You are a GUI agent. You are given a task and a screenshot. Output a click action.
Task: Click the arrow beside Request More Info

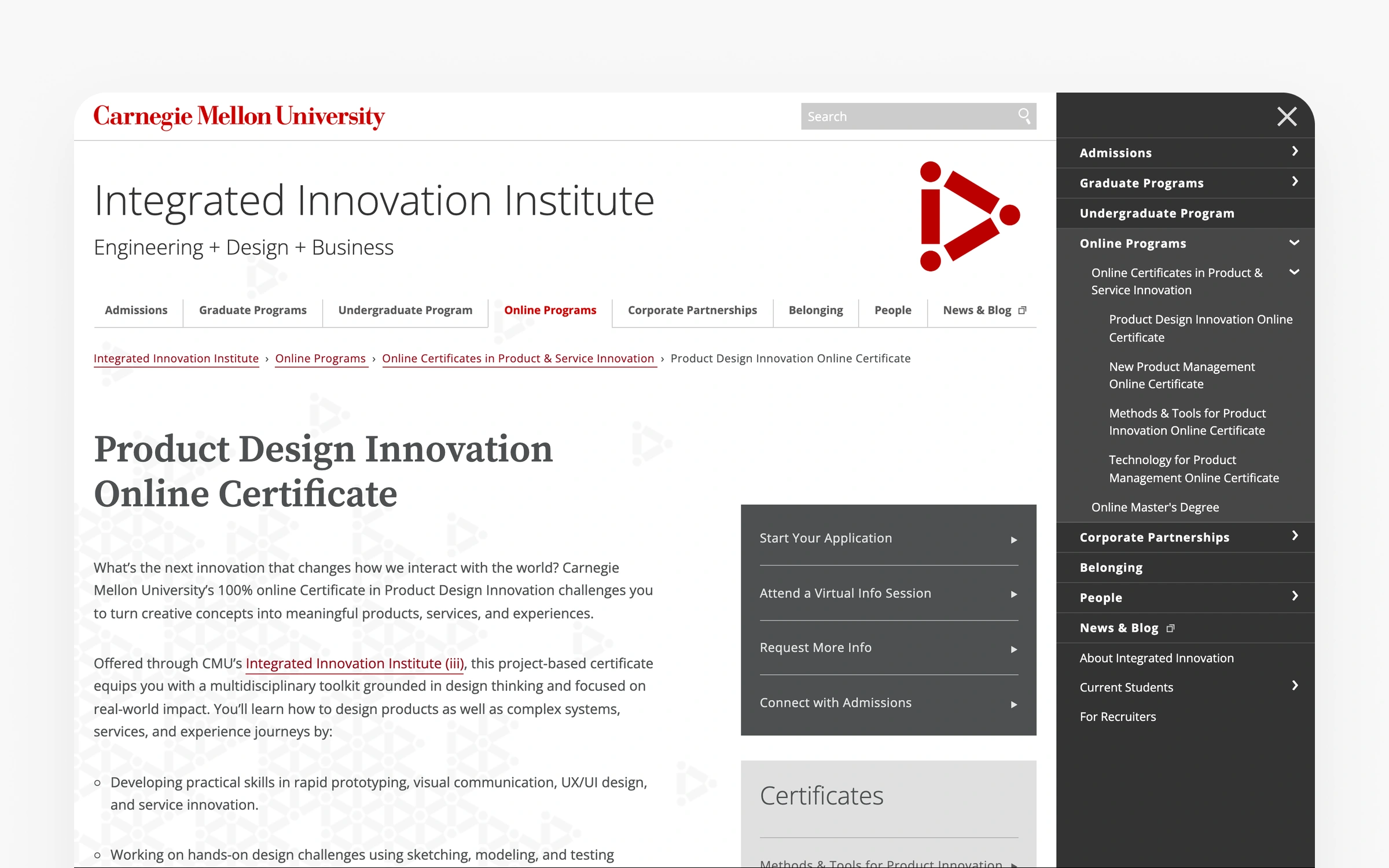pos(1014,649)
